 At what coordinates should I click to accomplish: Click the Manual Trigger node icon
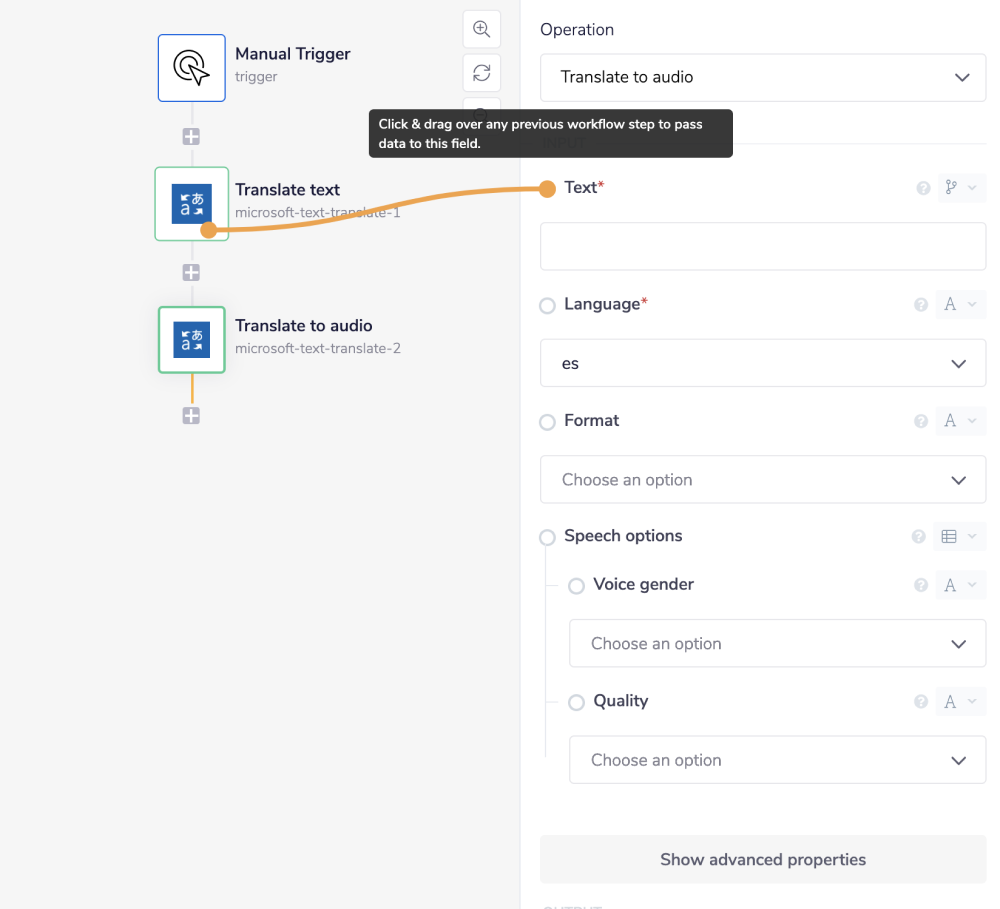(x=192, y=68)
